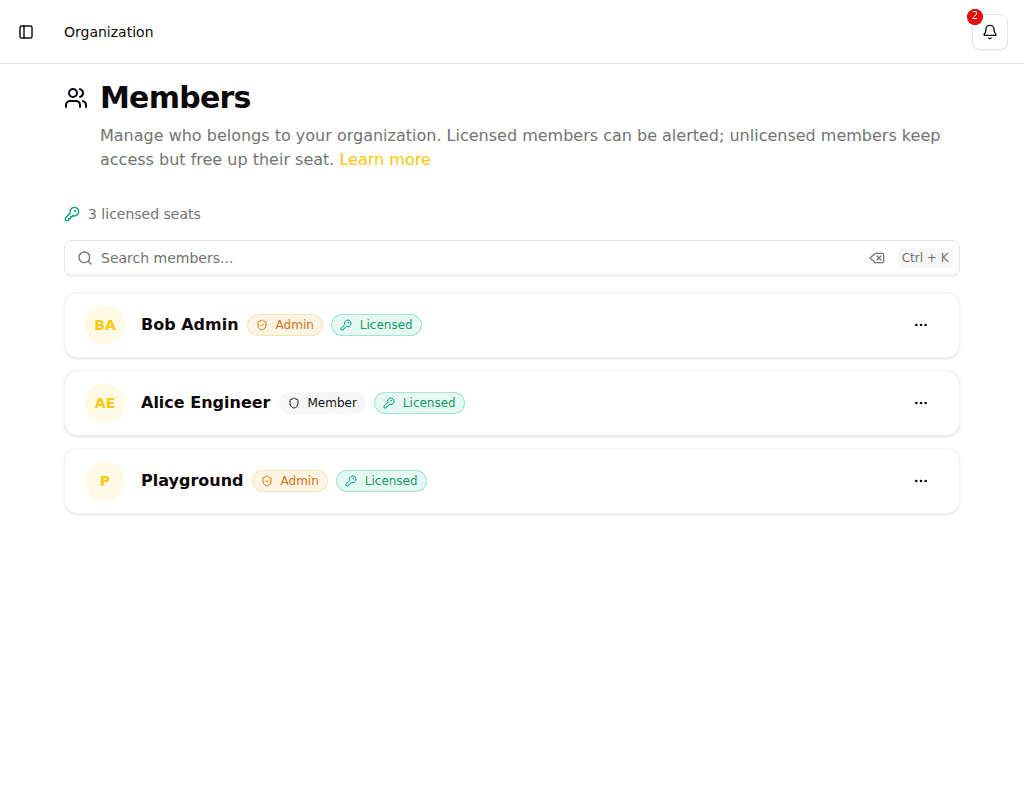Click Bob Admin's Licensed badge

(376, 325)
